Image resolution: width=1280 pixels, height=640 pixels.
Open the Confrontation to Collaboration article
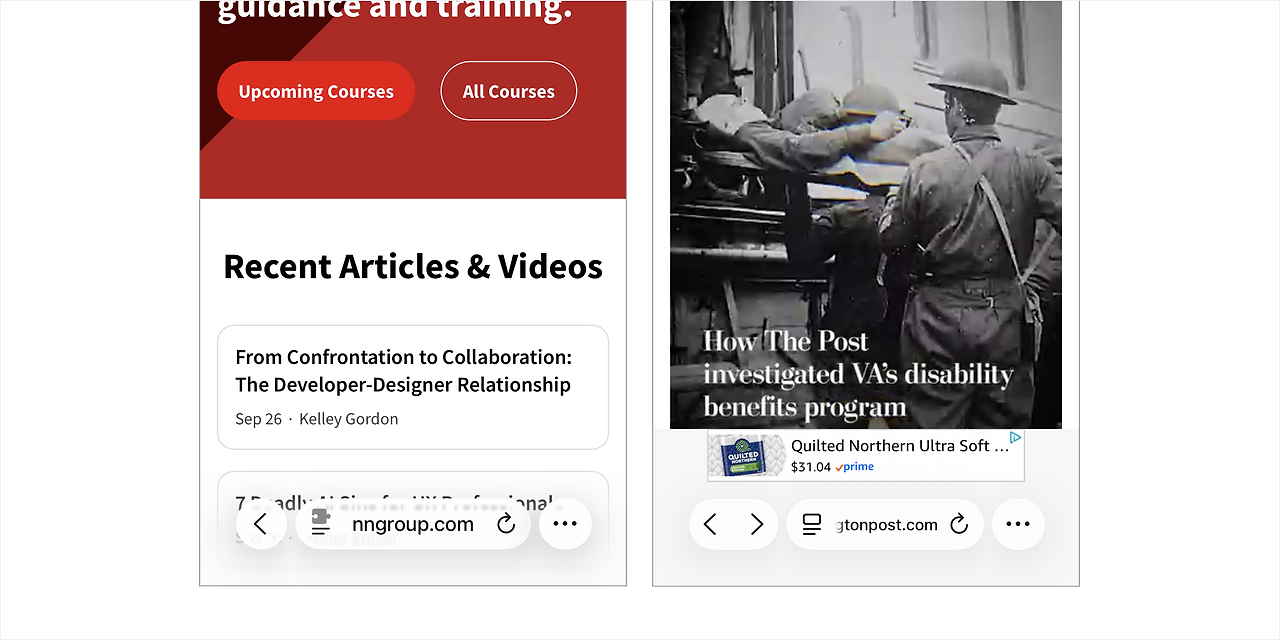413,387
